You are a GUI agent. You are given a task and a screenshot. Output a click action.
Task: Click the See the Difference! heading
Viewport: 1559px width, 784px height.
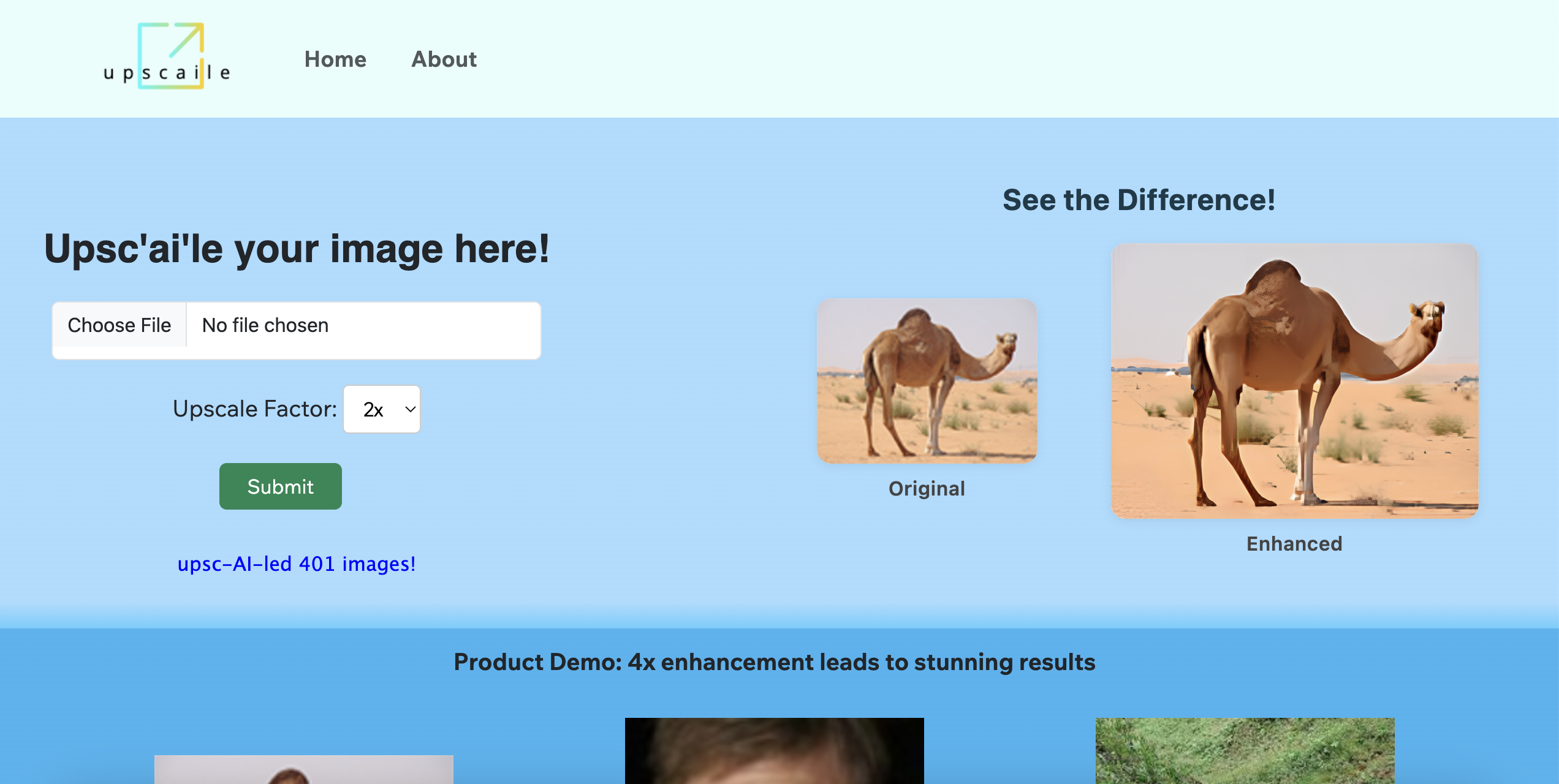tap(1139, 200)
